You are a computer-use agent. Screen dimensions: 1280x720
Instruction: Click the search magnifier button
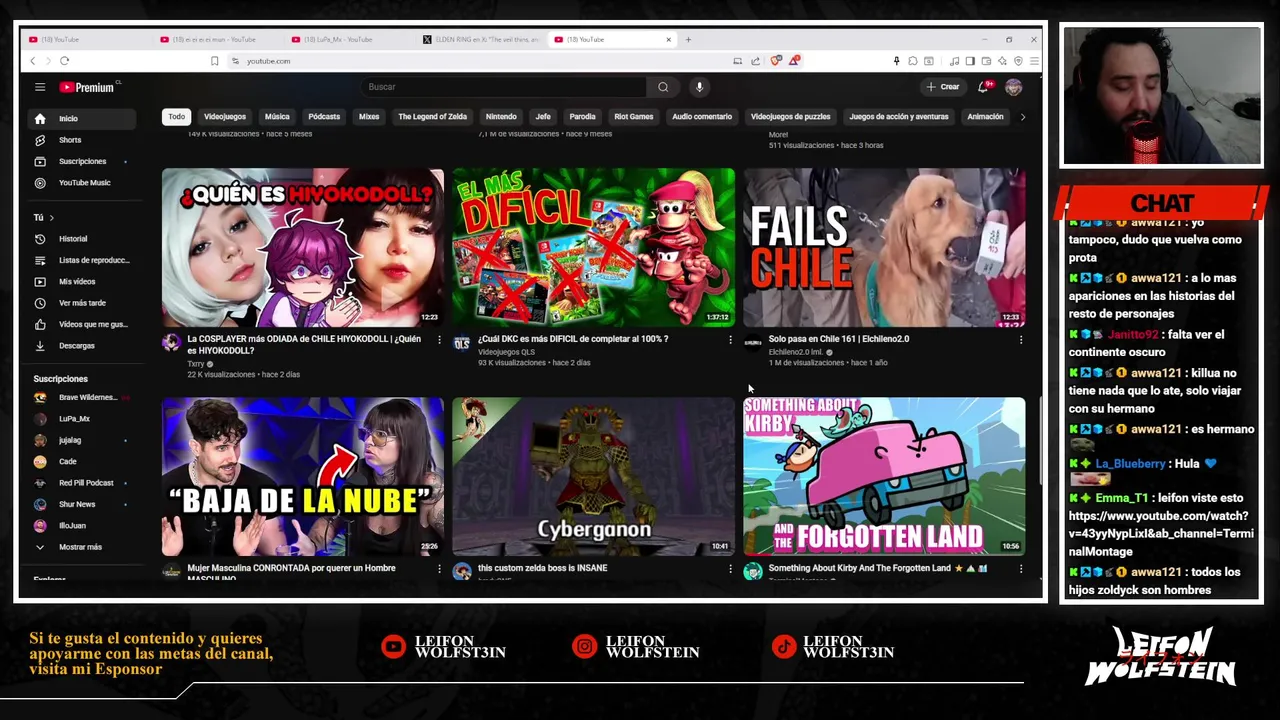pos(663,87)
